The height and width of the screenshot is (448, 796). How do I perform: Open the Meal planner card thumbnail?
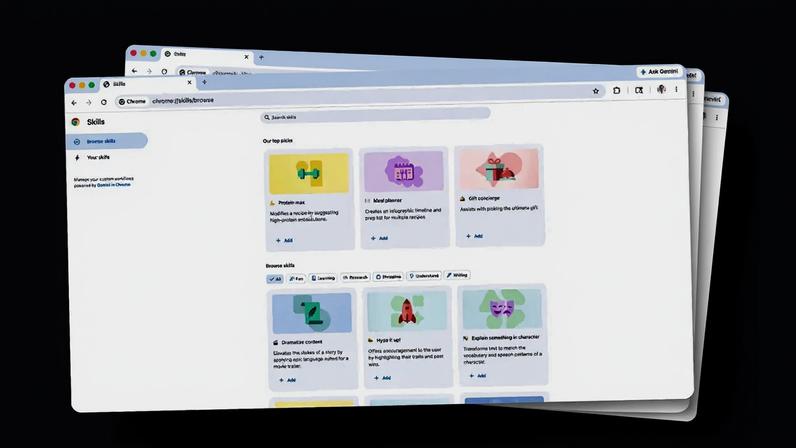click(404, 172)
